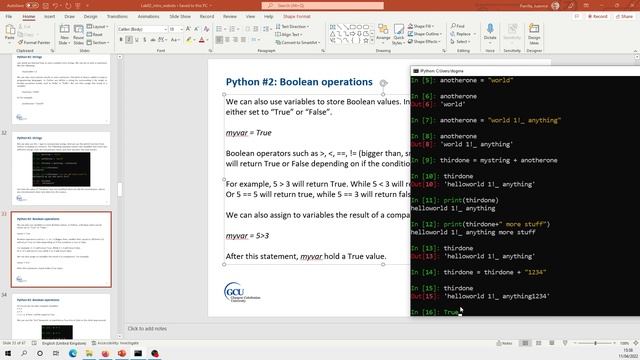Image resolution: width=640 pixels, height=360 pixels.
Task: Click the Format Painter button
Action: tap(34, 42)
